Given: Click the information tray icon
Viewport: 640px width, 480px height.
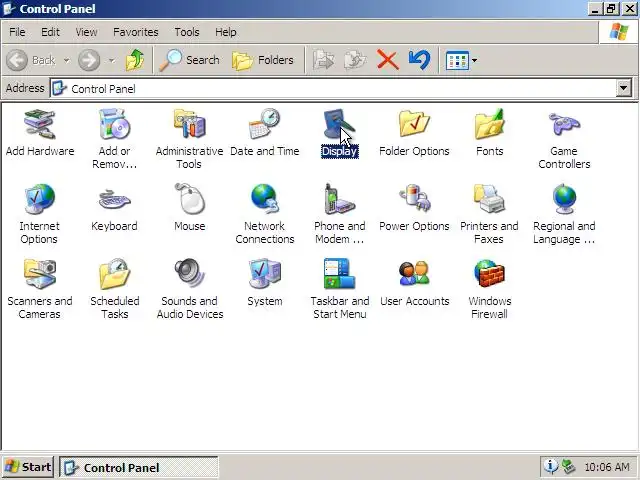Looking at the screenshot, I should click(550, 466).
